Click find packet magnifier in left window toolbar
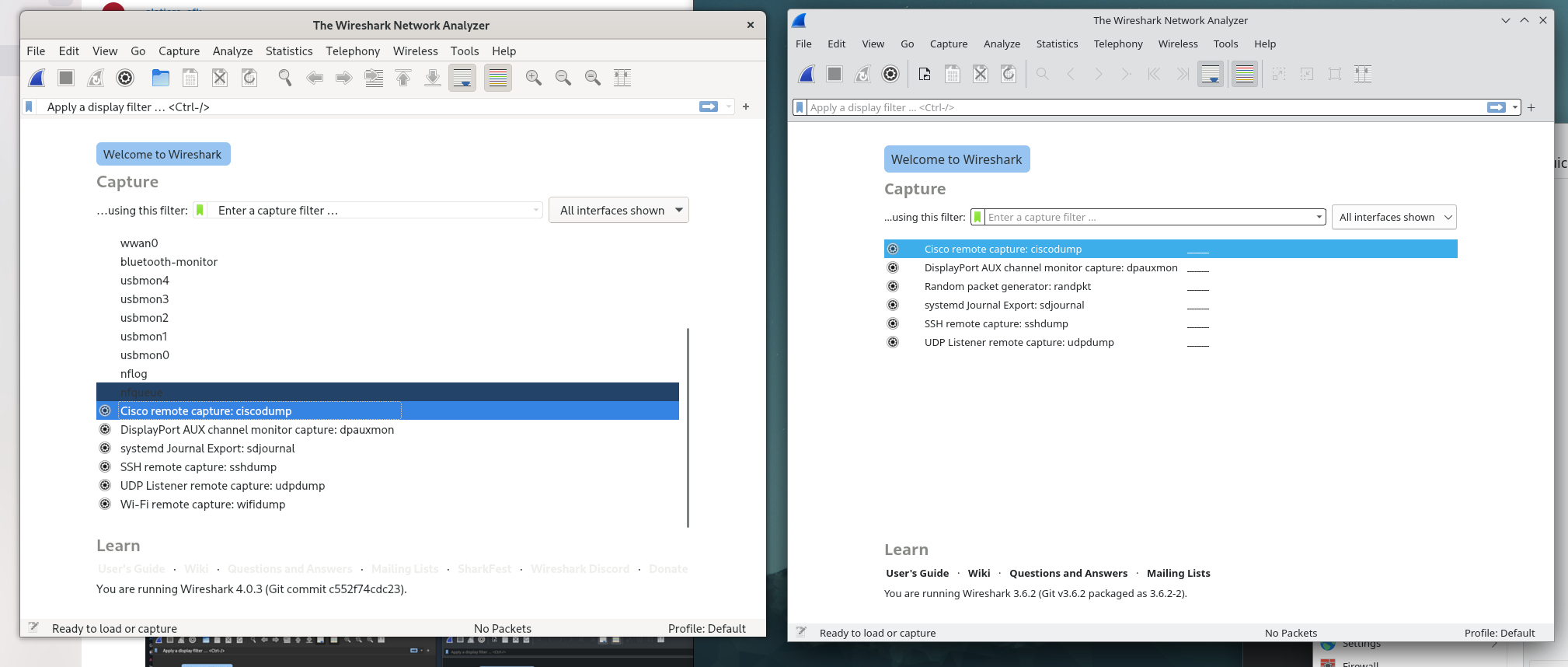The image size is (1568, 667). tap(285, 78)
